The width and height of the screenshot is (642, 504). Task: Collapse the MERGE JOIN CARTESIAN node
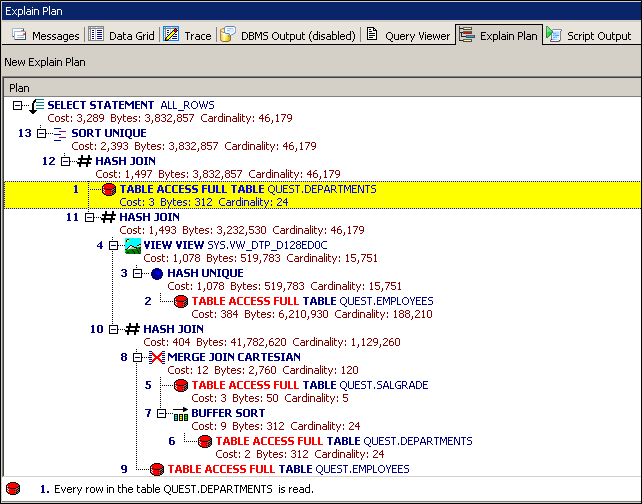coord(138,357)
